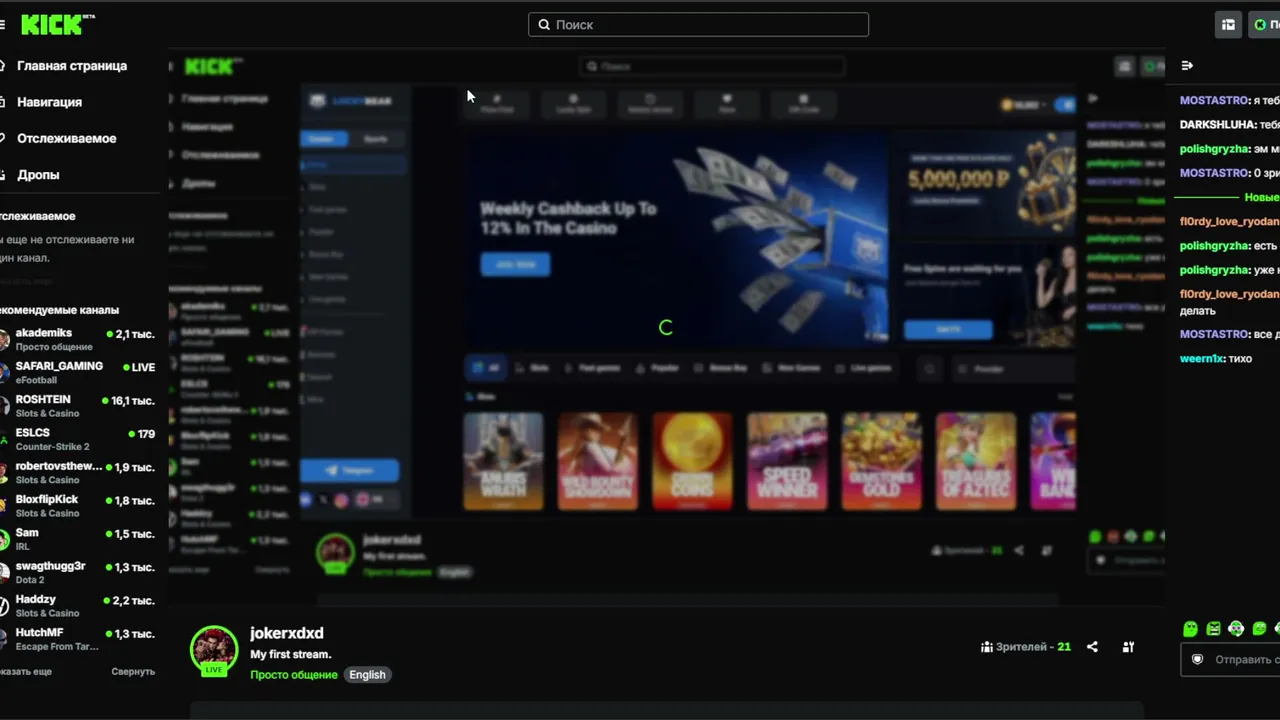Select the HutchMF channel row
Viewport: 1280px width, 720px height.
78,640
